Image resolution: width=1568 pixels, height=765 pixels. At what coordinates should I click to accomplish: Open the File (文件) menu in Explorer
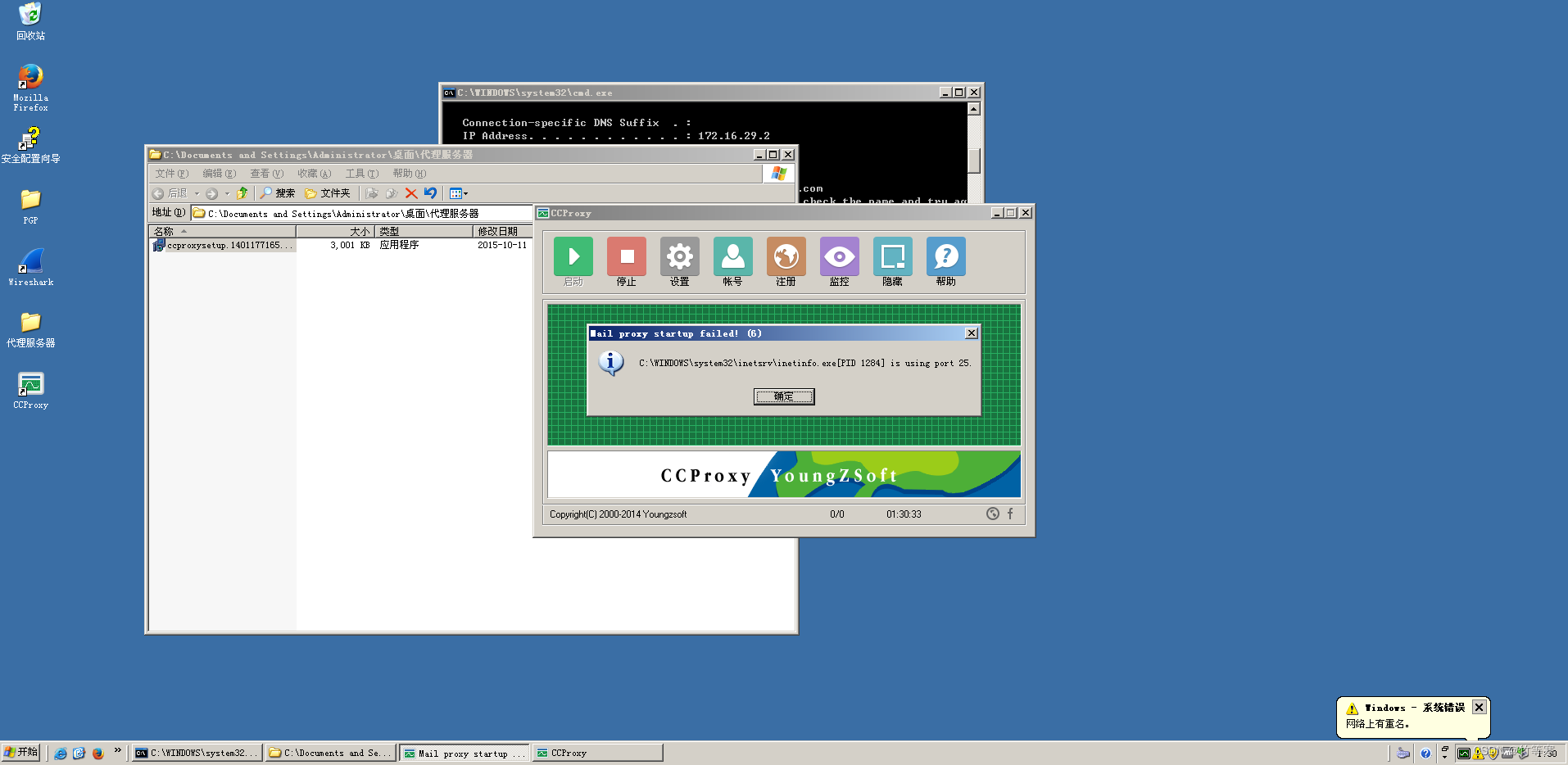click(x=172, y=174)
